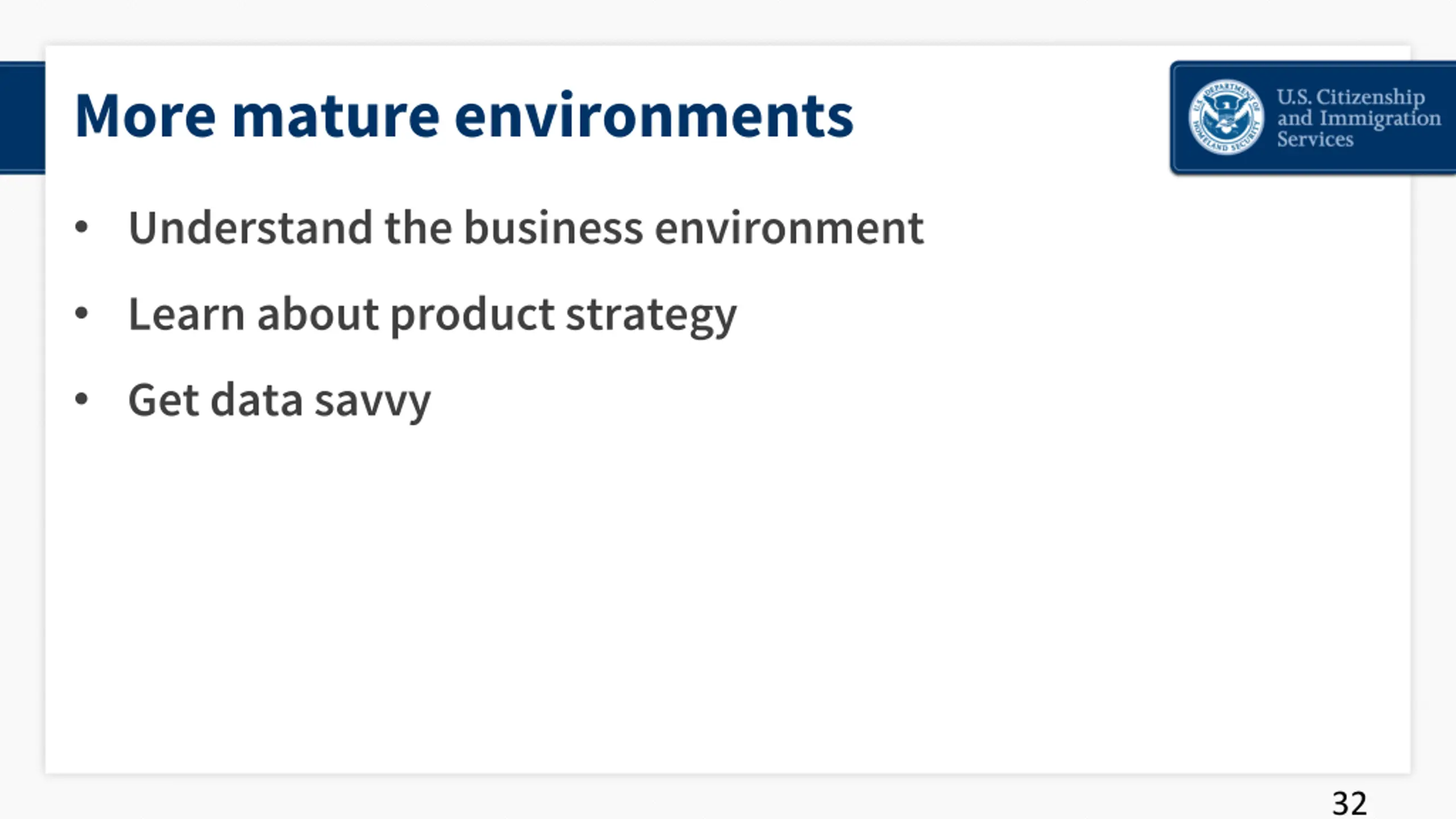Select the Get data savvy bullet

279,401
